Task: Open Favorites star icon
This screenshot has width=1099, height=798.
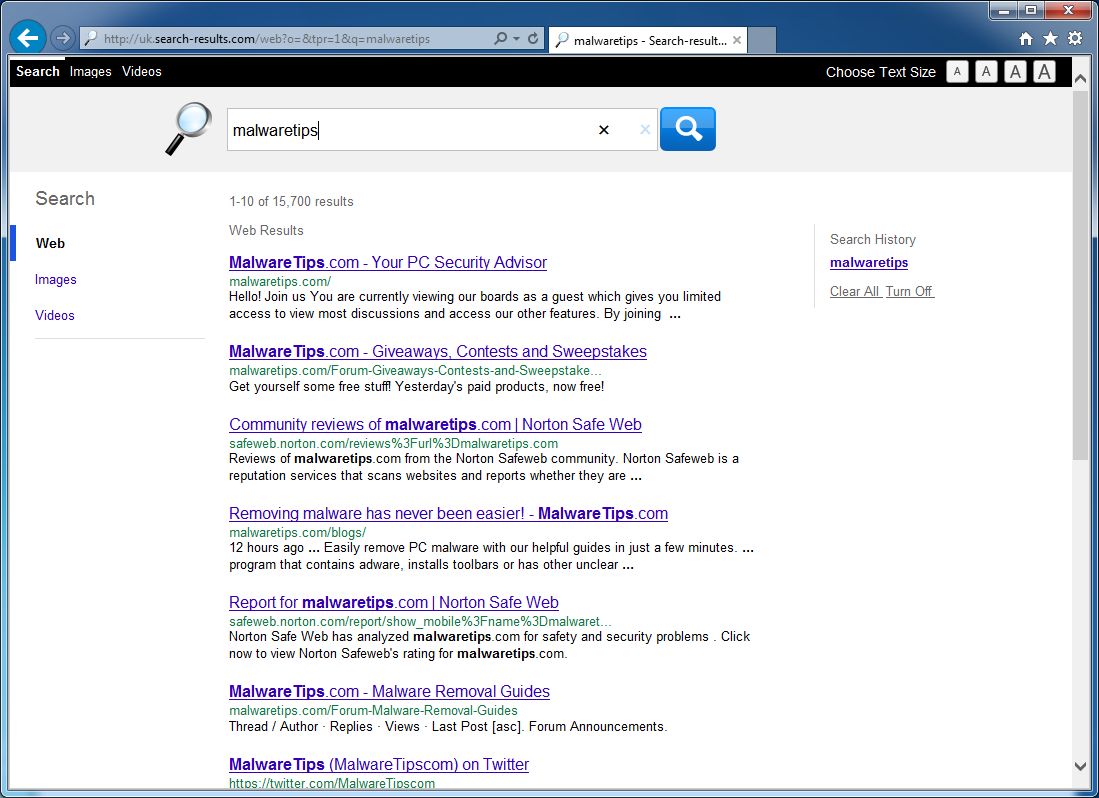Action: (1050, 39)
